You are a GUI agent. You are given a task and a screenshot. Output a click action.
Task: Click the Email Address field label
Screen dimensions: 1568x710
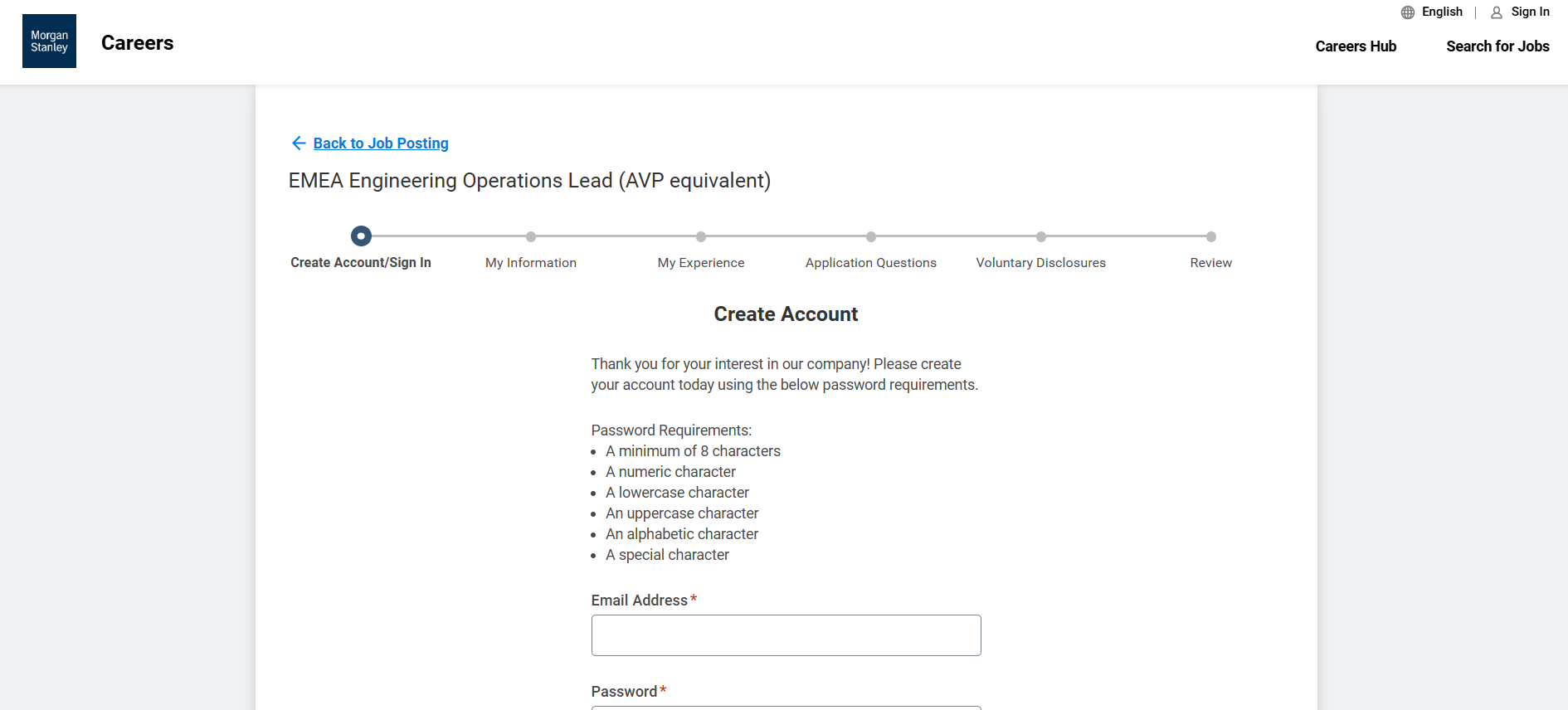point(640,601)
